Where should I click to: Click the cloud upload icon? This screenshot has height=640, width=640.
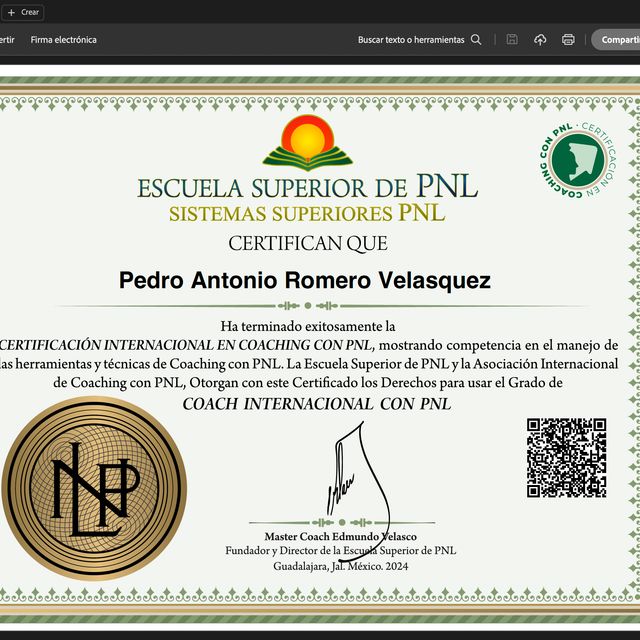click(540, 40)
